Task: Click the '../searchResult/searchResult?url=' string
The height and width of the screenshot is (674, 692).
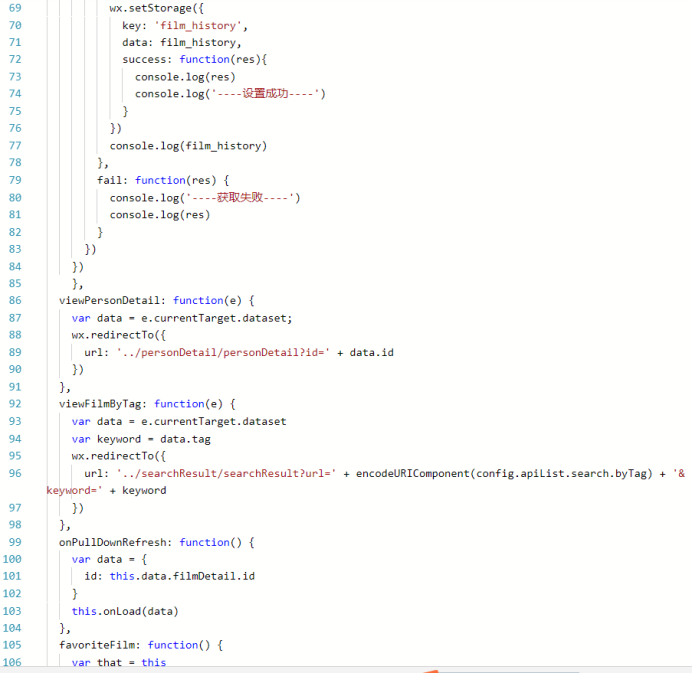Action: coord(226,474)
